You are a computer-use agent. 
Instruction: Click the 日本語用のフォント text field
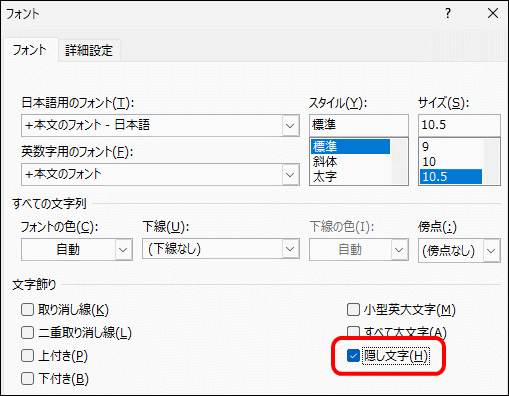pos(152,126)
